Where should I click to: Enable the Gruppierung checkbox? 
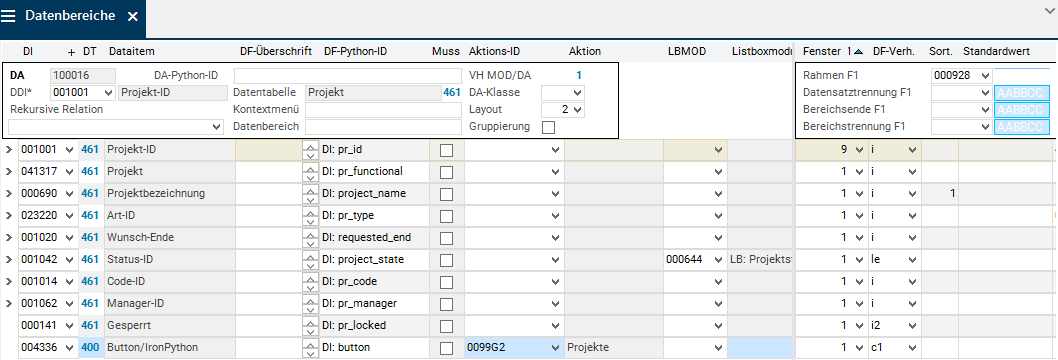click(x=549, y=127)
